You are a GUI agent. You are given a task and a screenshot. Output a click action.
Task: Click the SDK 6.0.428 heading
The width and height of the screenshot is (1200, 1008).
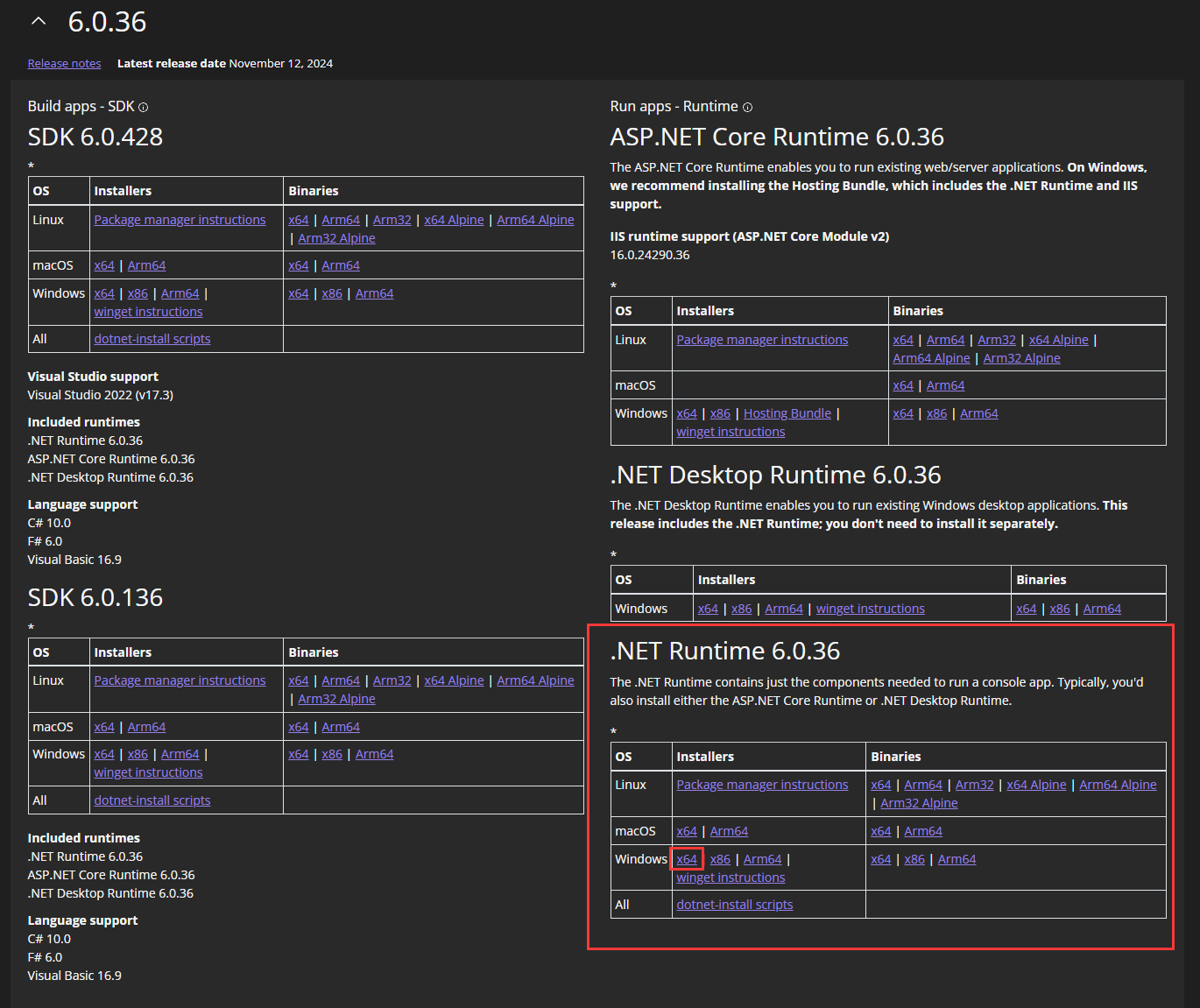95,137
